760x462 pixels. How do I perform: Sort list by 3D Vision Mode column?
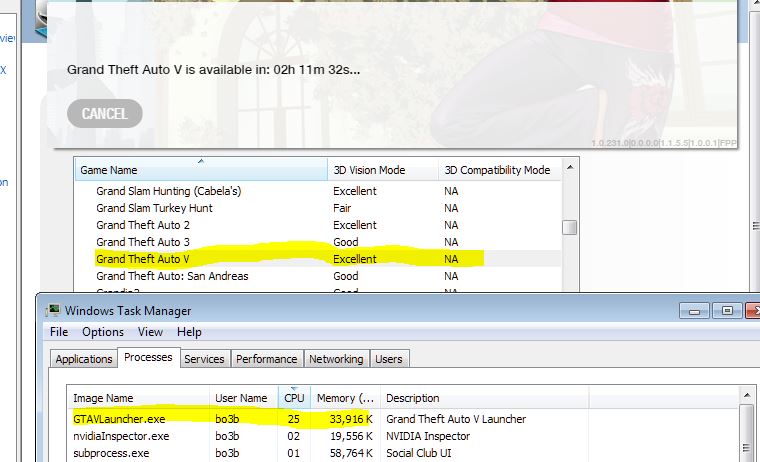click(x=383, y=170)
